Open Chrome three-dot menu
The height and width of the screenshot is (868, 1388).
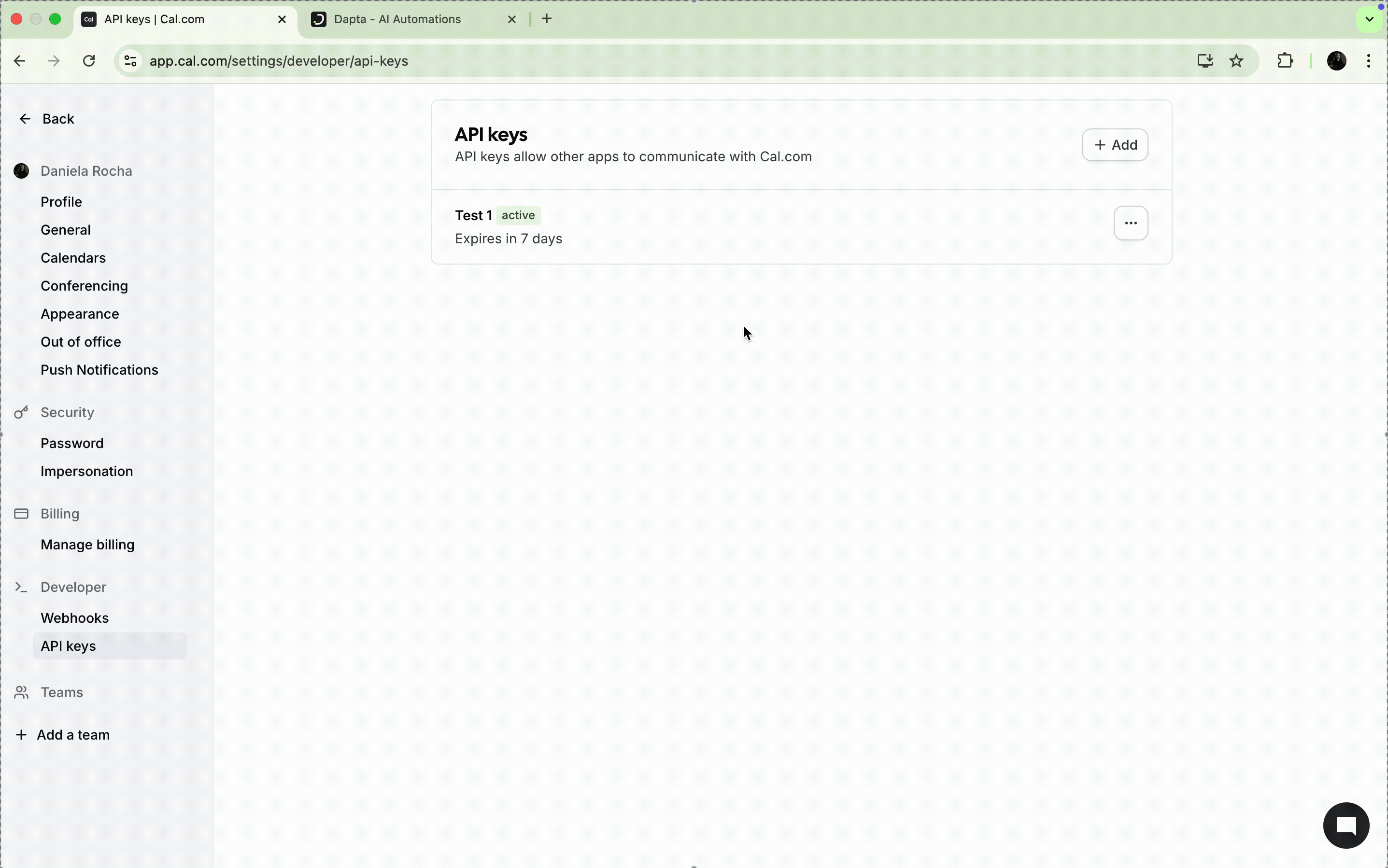click(1369, 61)
